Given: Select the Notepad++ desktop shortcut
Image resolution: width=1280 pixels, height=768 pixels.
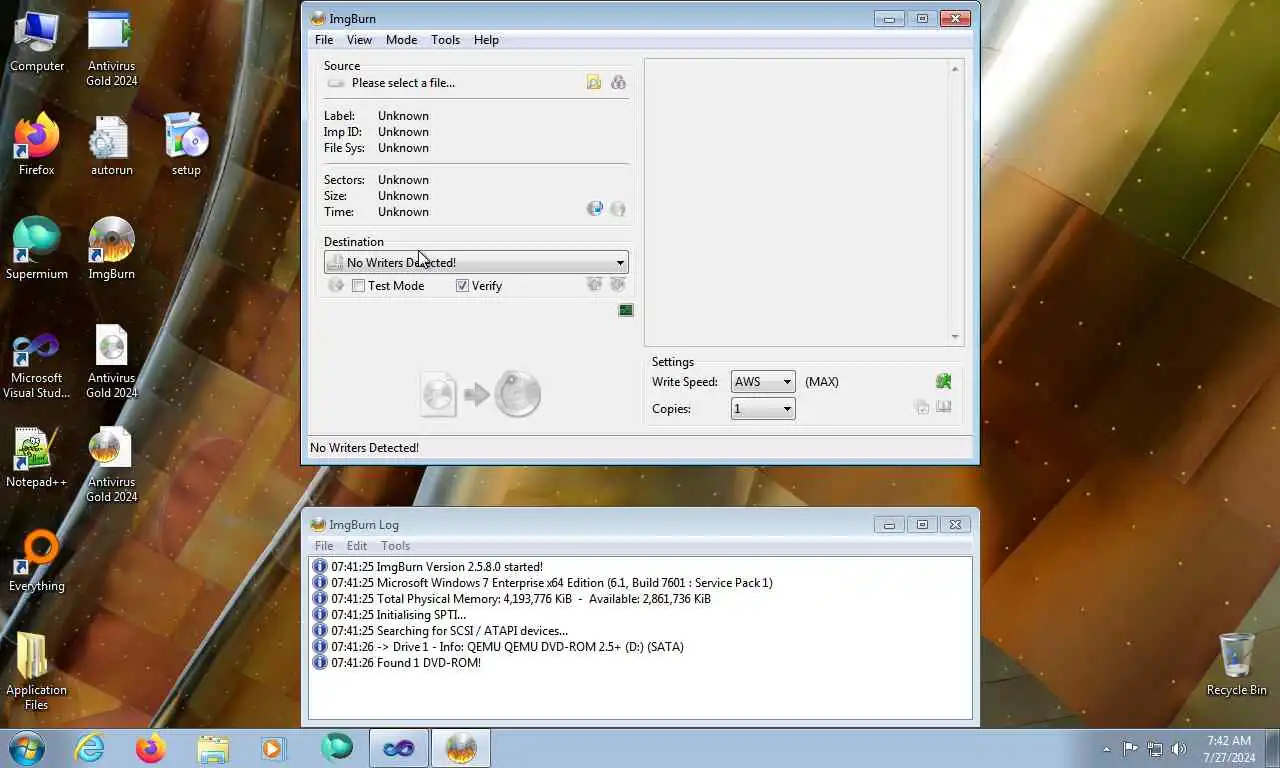Looking at the screenshot, I should (x=37, y=458).
